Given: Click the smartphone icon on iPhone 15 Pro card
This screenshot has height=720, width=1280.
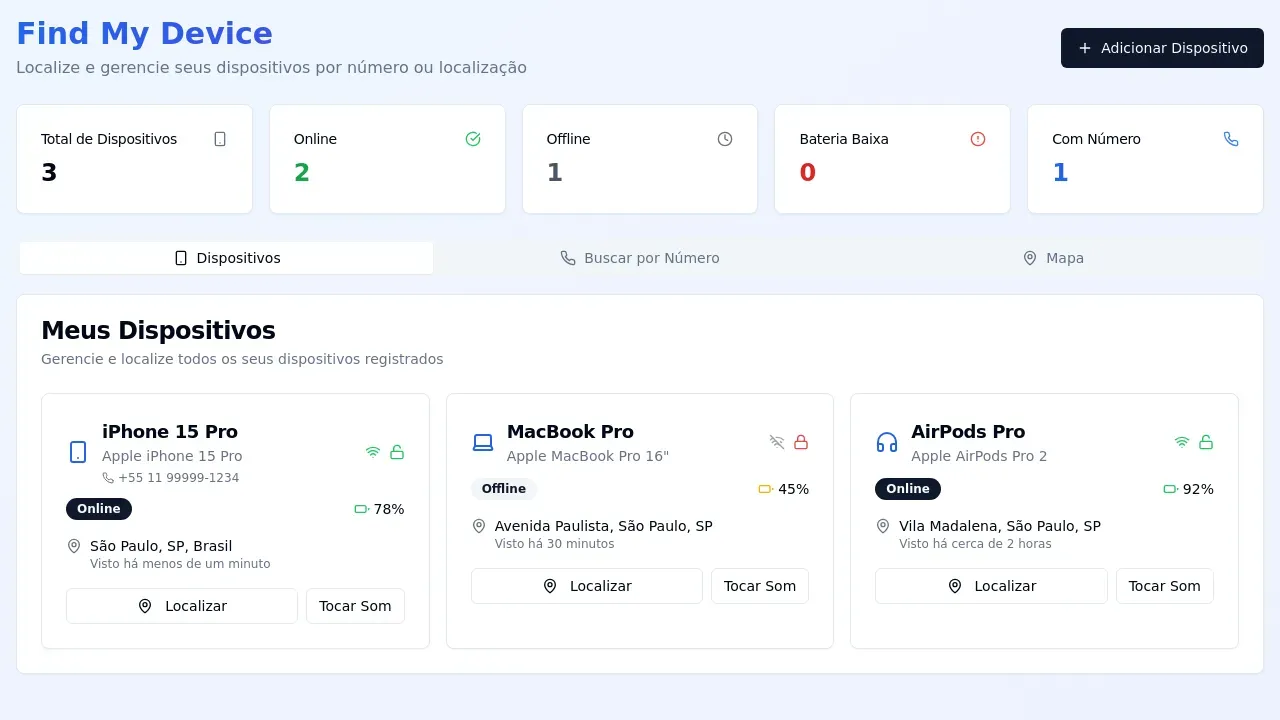Looking at the screenshot, I should pyautogui.click(x=78, y=452).
